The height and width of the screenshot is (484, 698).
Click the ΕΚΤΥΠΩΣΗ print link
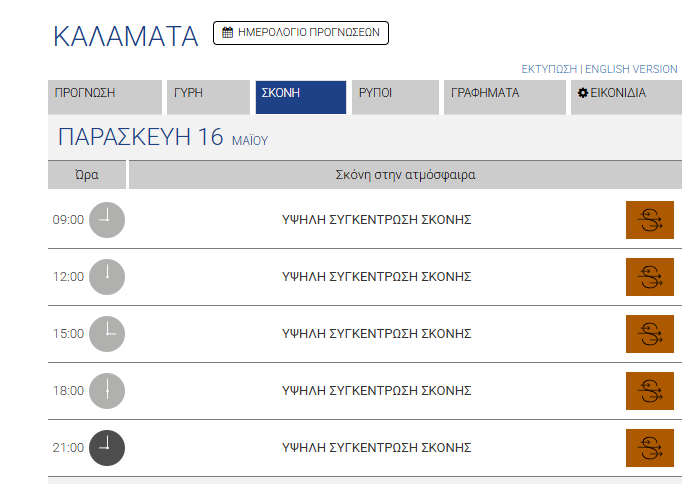pos(549,69)
